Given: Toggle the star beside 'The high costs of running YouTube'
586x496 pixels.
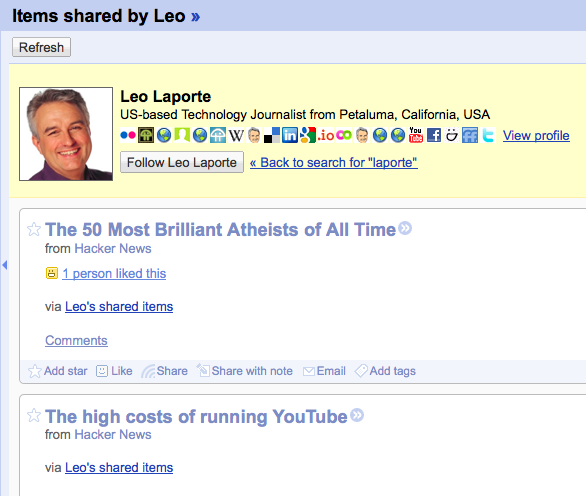Looking at the screenshot, I should coord(34,416).
